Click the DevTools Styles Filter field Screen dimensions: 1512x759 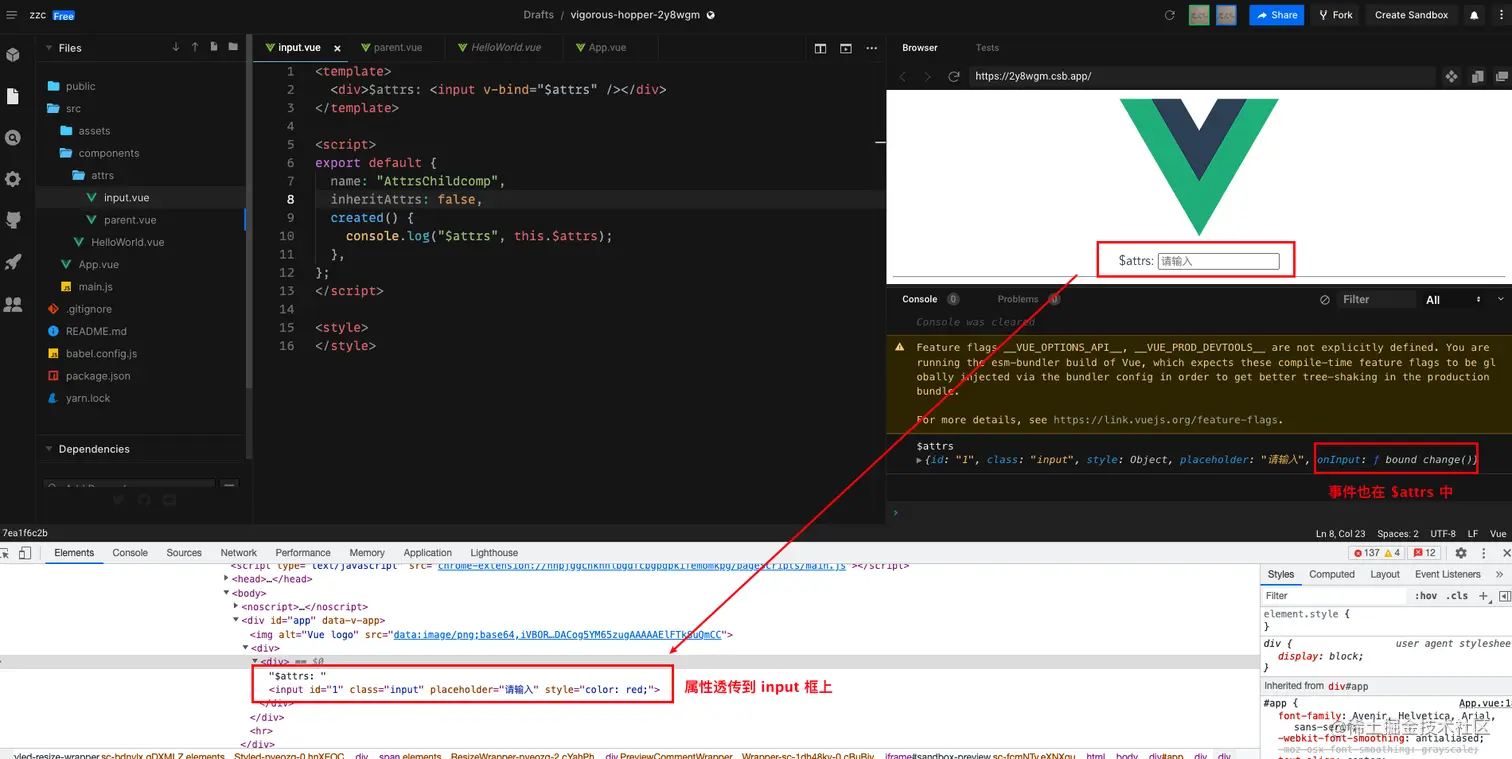(x=1335, y=595)
